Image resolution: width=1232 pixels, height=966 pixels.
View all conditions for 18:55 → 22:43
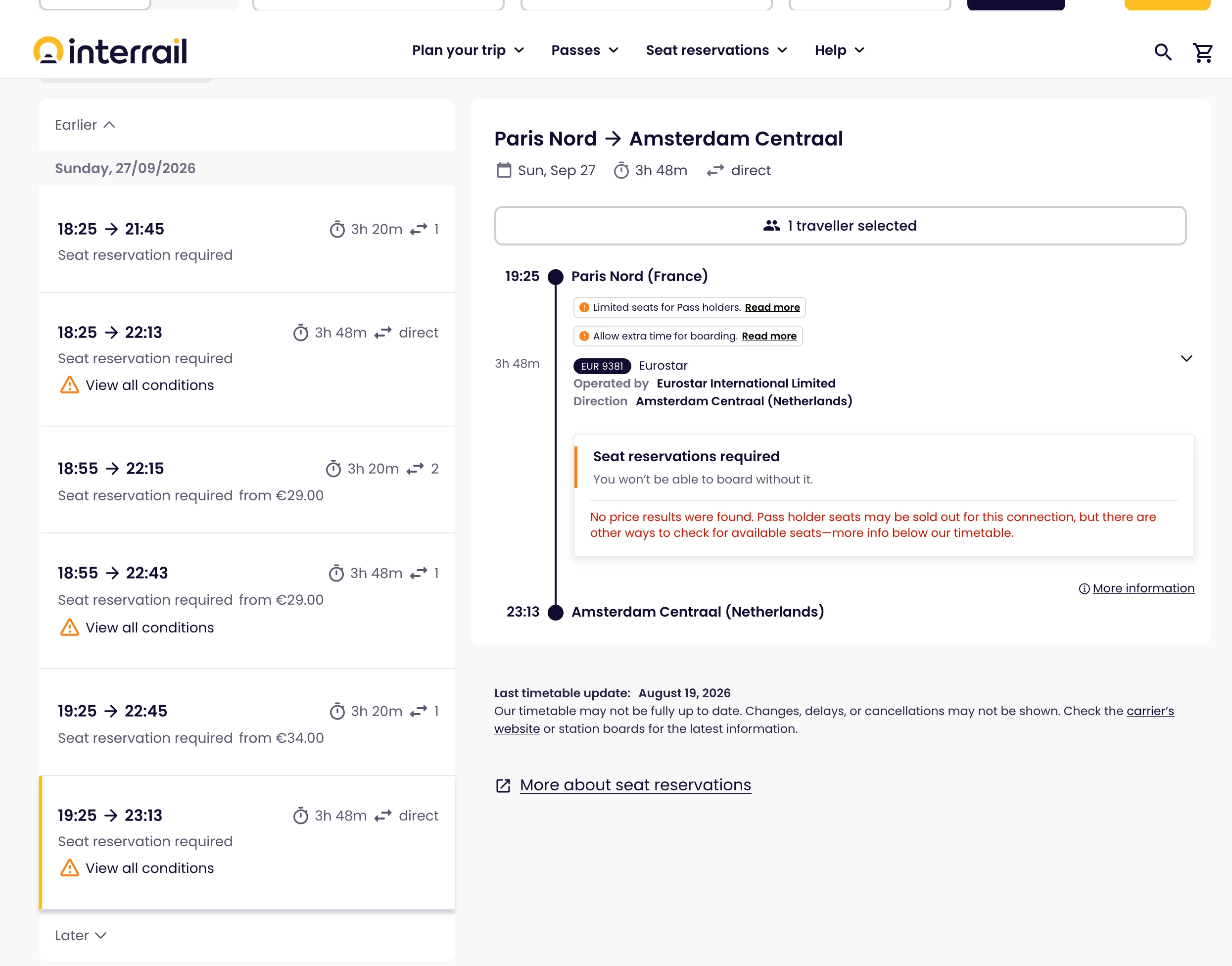(x=150, y=628)
